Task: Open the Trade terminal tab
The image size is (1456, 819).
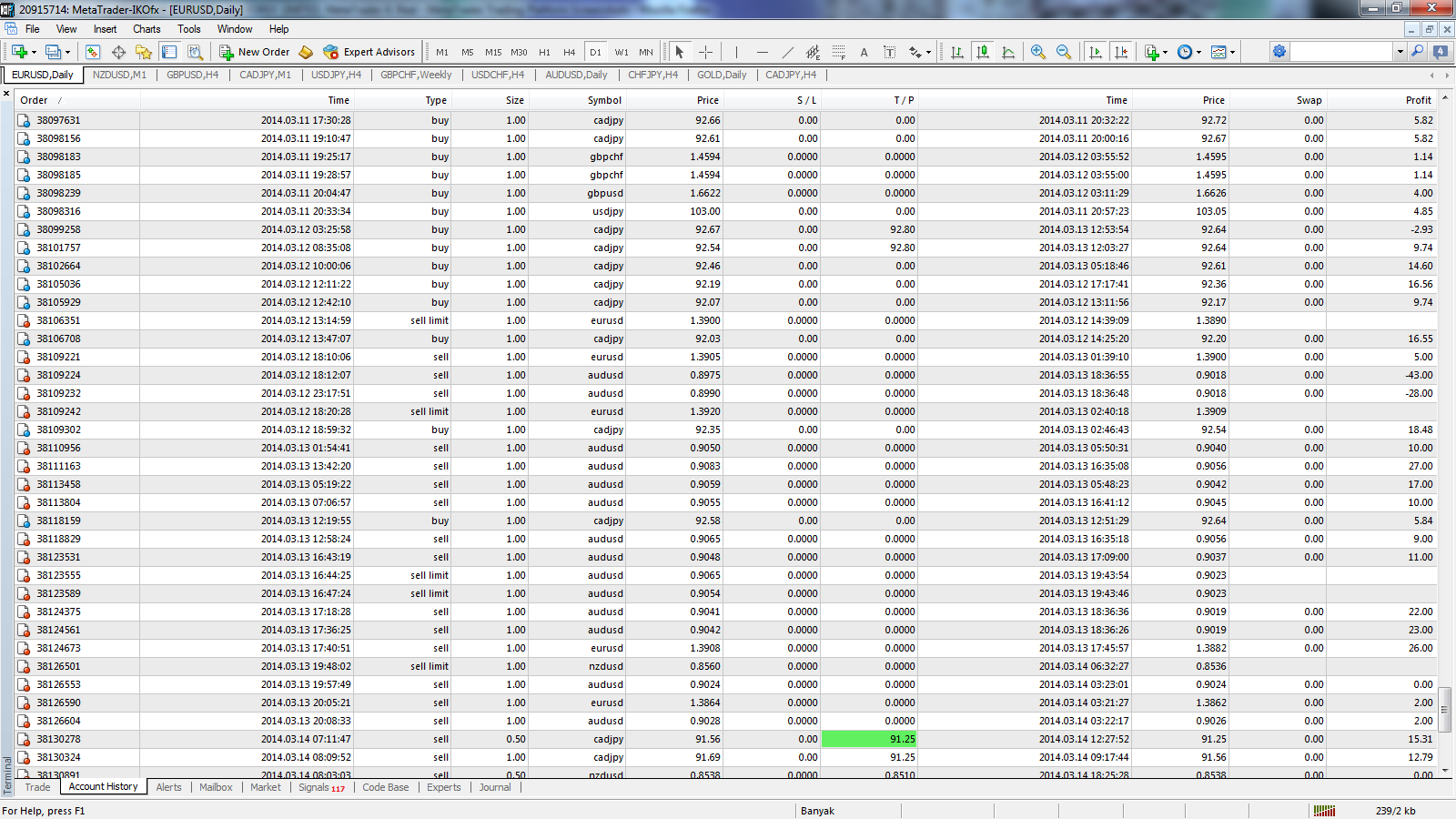Action: [37, 787]
